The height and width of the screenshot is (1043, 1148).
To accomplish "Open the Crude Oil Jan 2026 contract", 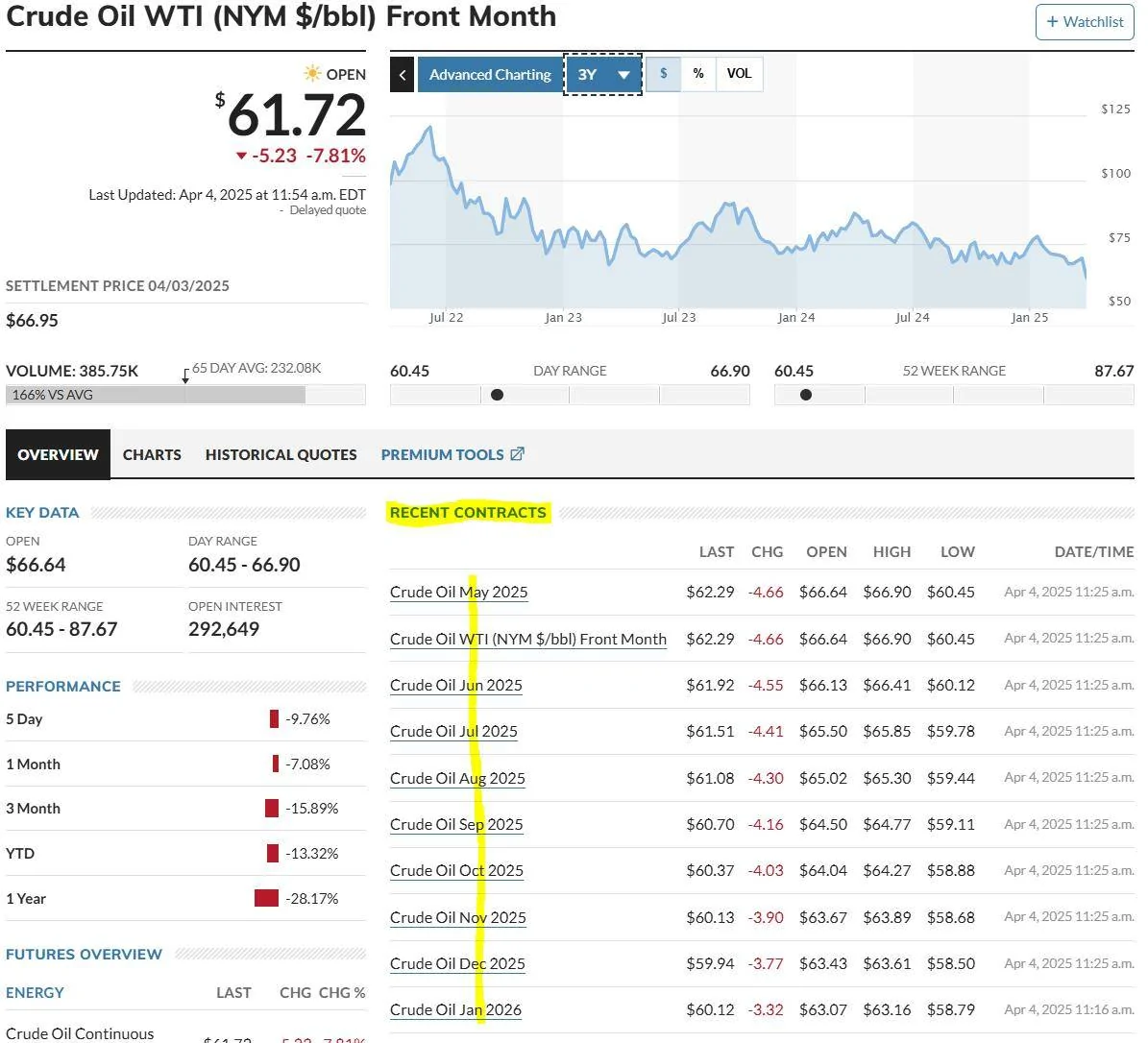I will pos(455,1010).
